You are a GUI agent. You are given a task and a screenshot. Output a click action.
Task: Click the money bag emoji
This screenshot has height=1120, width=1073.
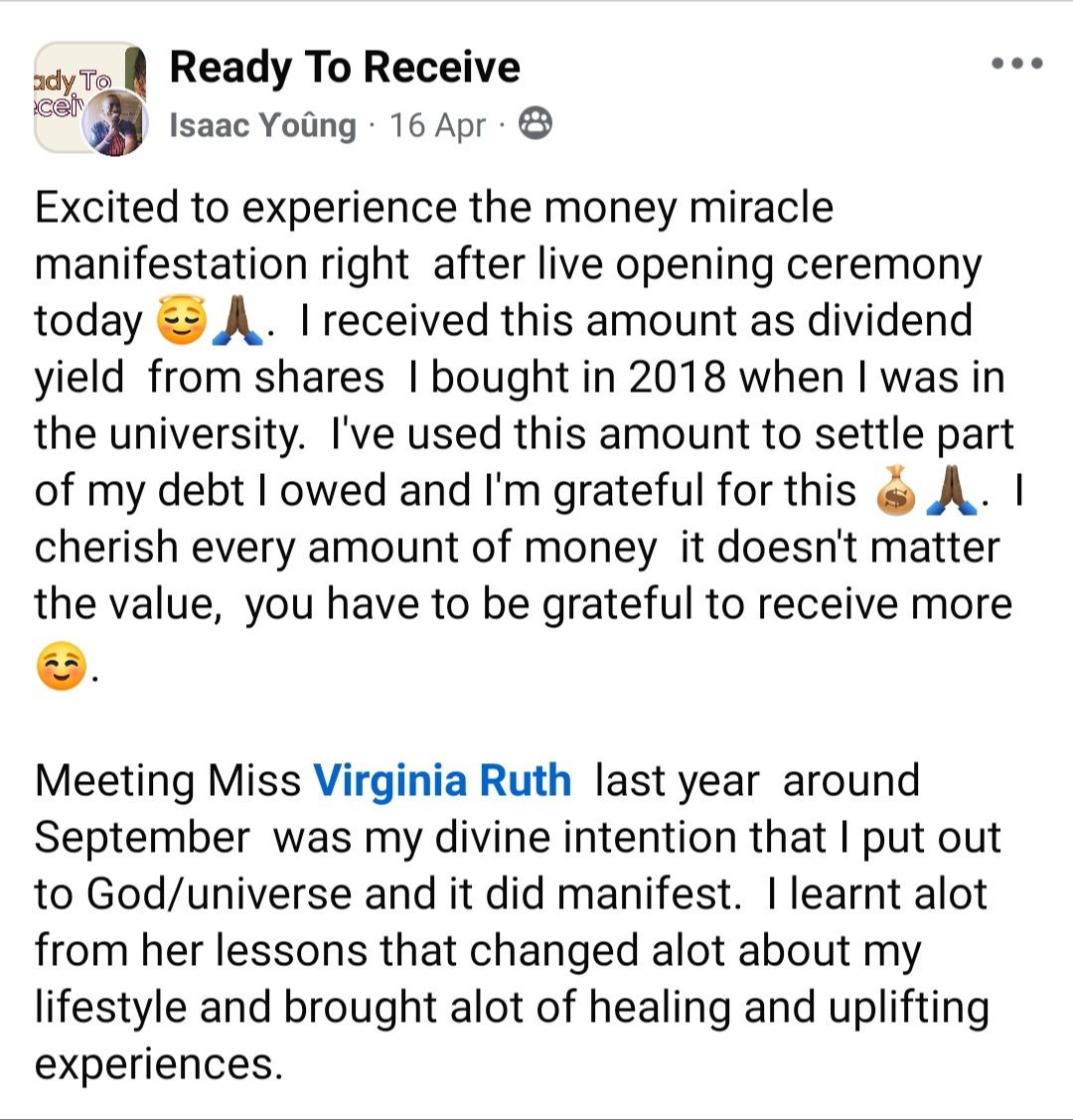[895, 491]
